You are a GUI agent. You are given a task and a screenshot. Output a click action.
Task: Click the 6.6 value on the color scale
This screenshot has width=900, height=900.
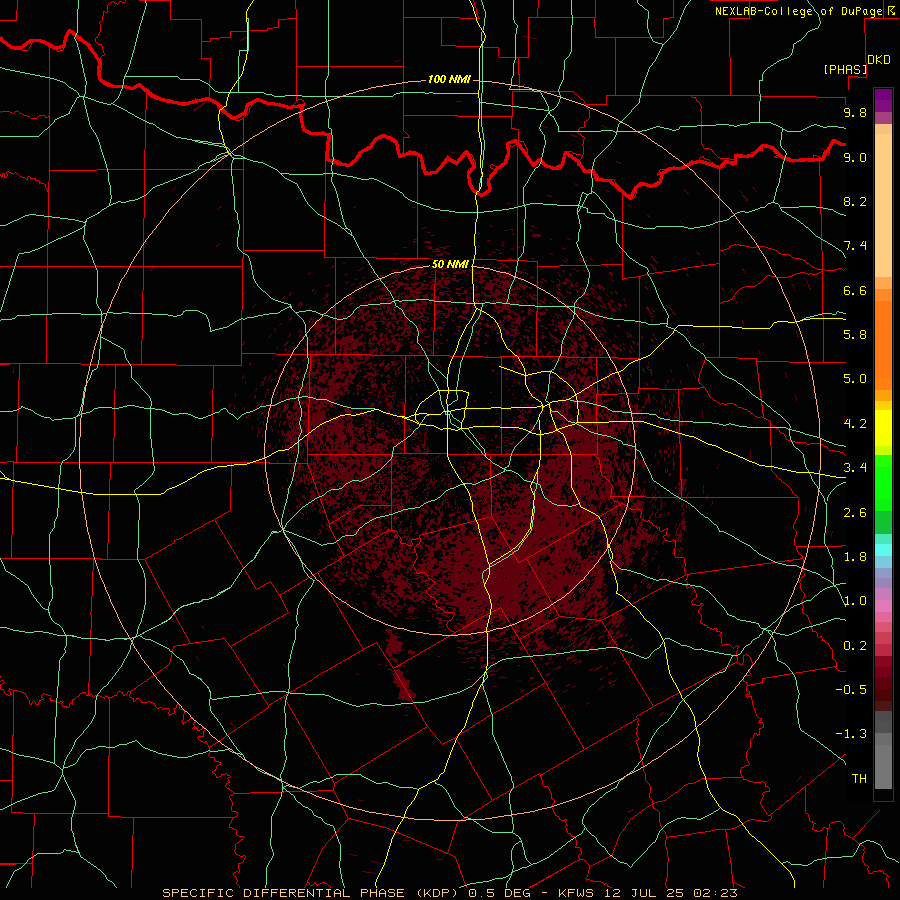click(855, 290)
